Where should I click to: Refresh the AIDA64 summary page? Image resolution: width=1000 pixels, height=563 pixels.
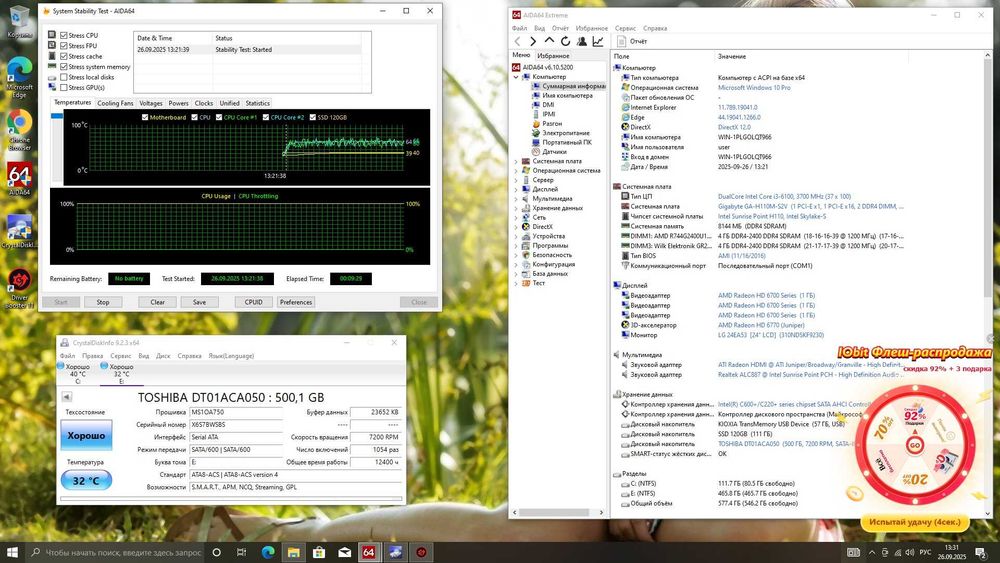[x=565, y=41]
